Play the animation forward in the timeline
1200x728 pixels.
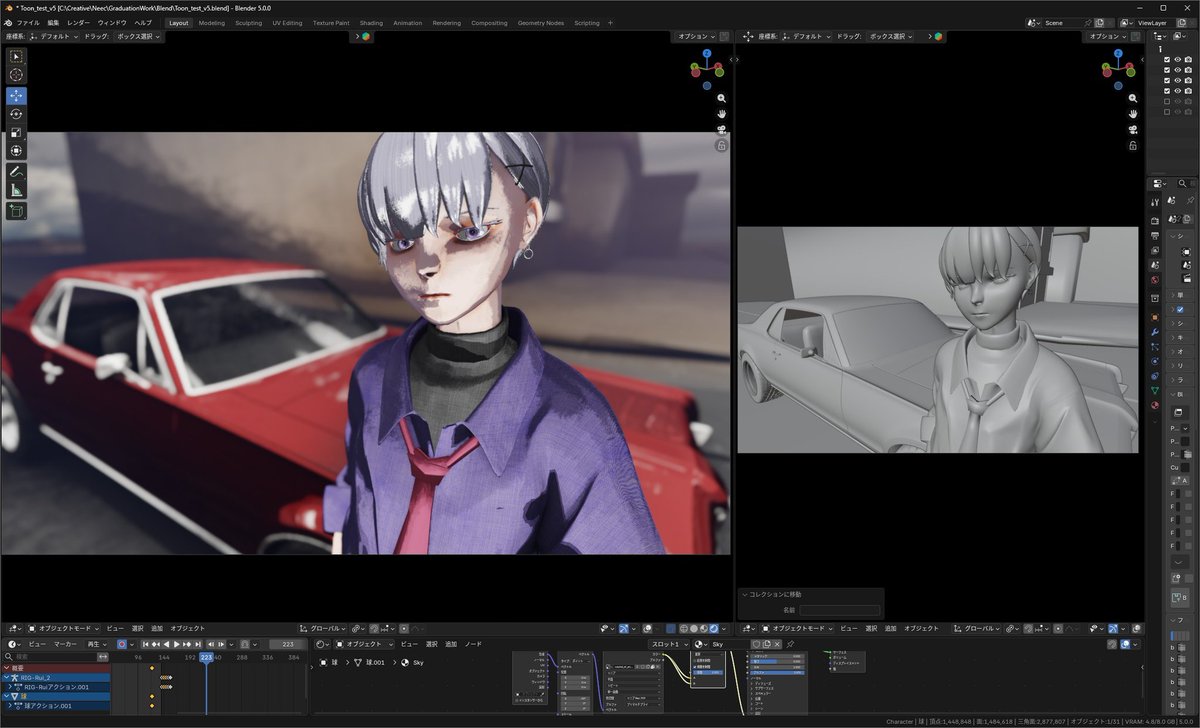[177, 645]
